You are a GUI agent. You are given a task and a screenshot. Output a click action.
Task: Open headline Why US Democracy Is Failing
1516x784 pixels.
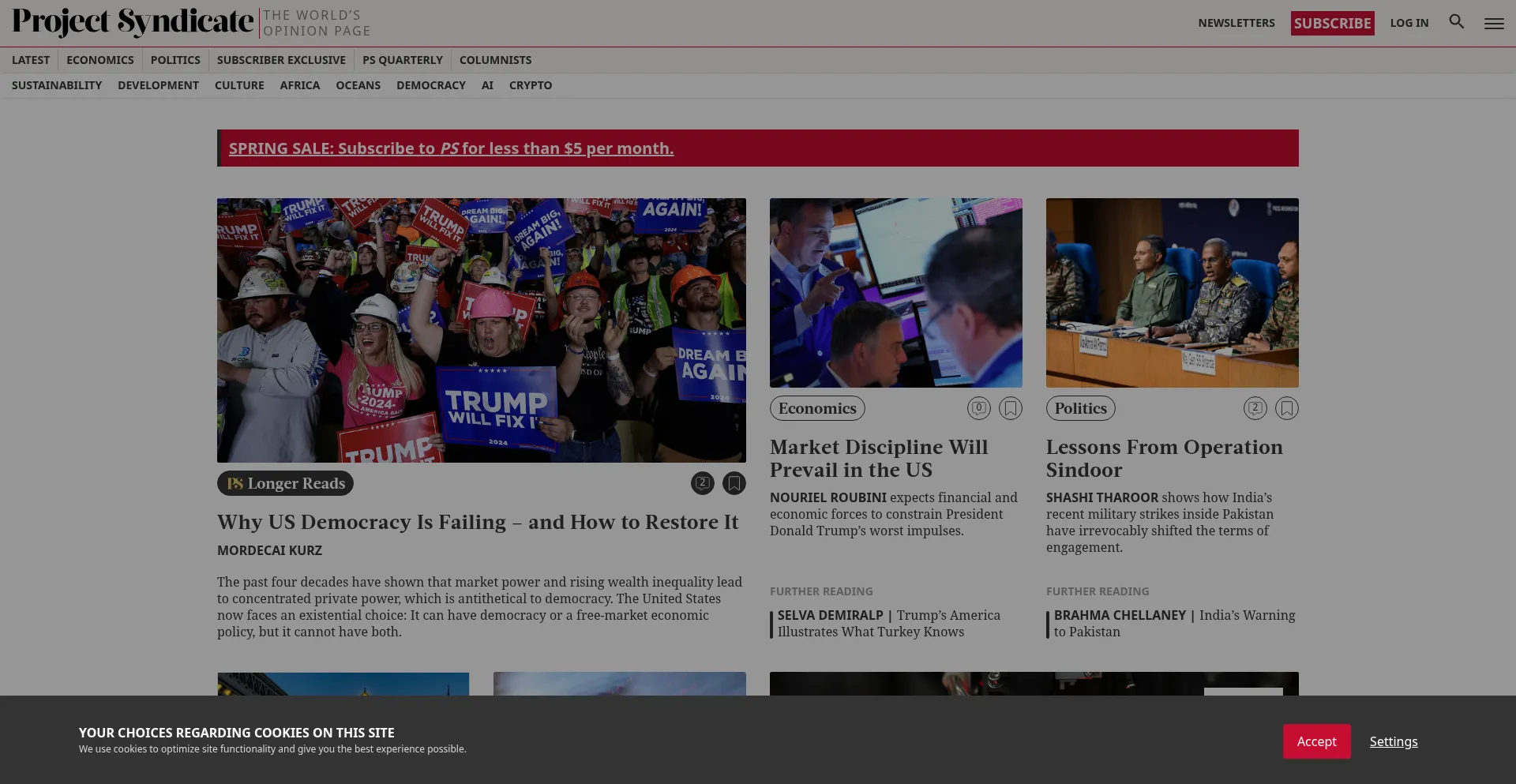pyautogui.click(x=478, y=522)
